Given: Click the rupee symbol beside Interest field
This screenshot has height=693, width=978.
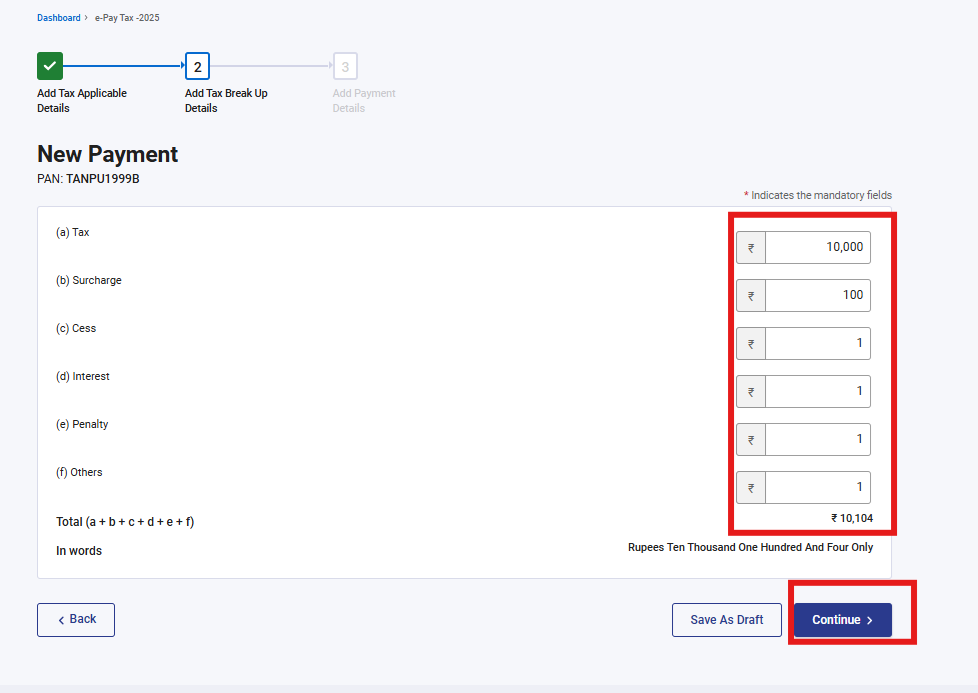Looking at the screenshot, I should (751, 392).
